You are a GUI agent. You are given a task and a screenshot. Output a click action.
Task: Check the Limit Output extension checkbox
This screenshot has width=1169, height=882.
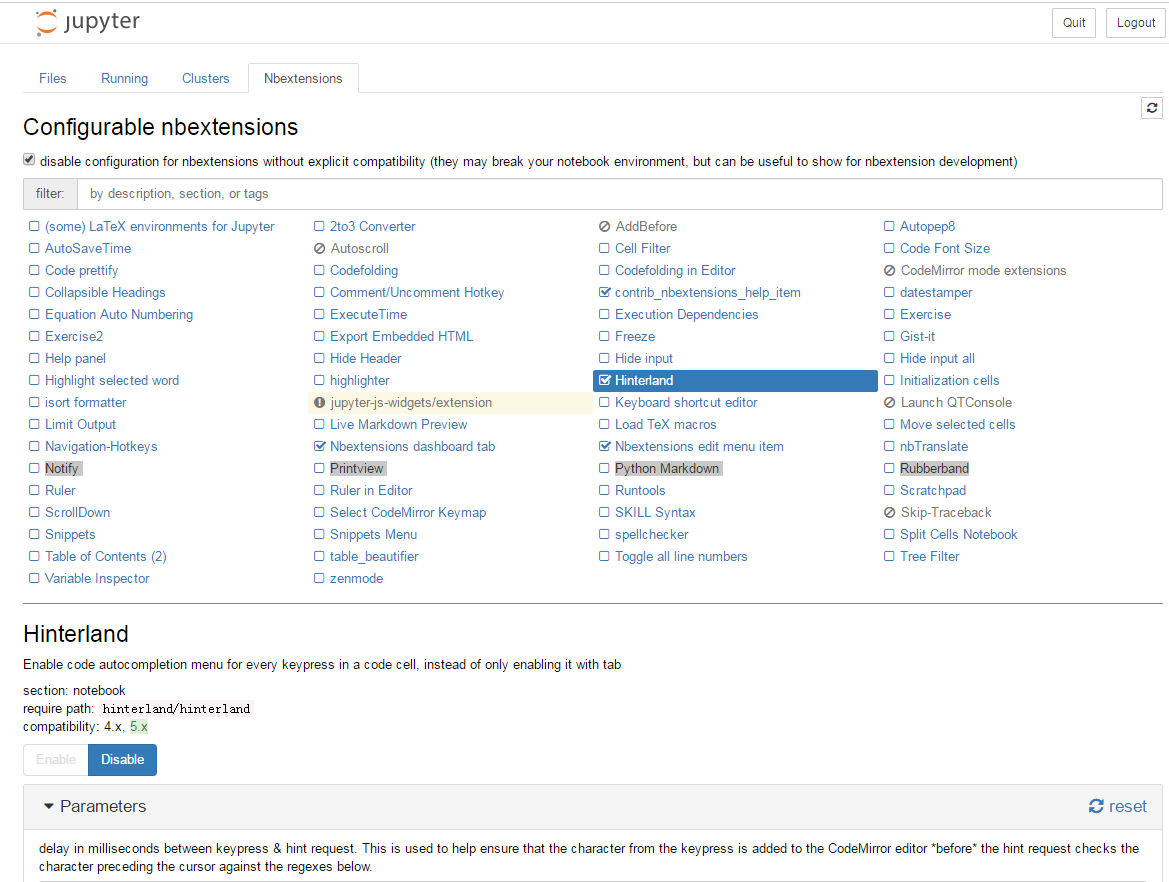[34, 424]
